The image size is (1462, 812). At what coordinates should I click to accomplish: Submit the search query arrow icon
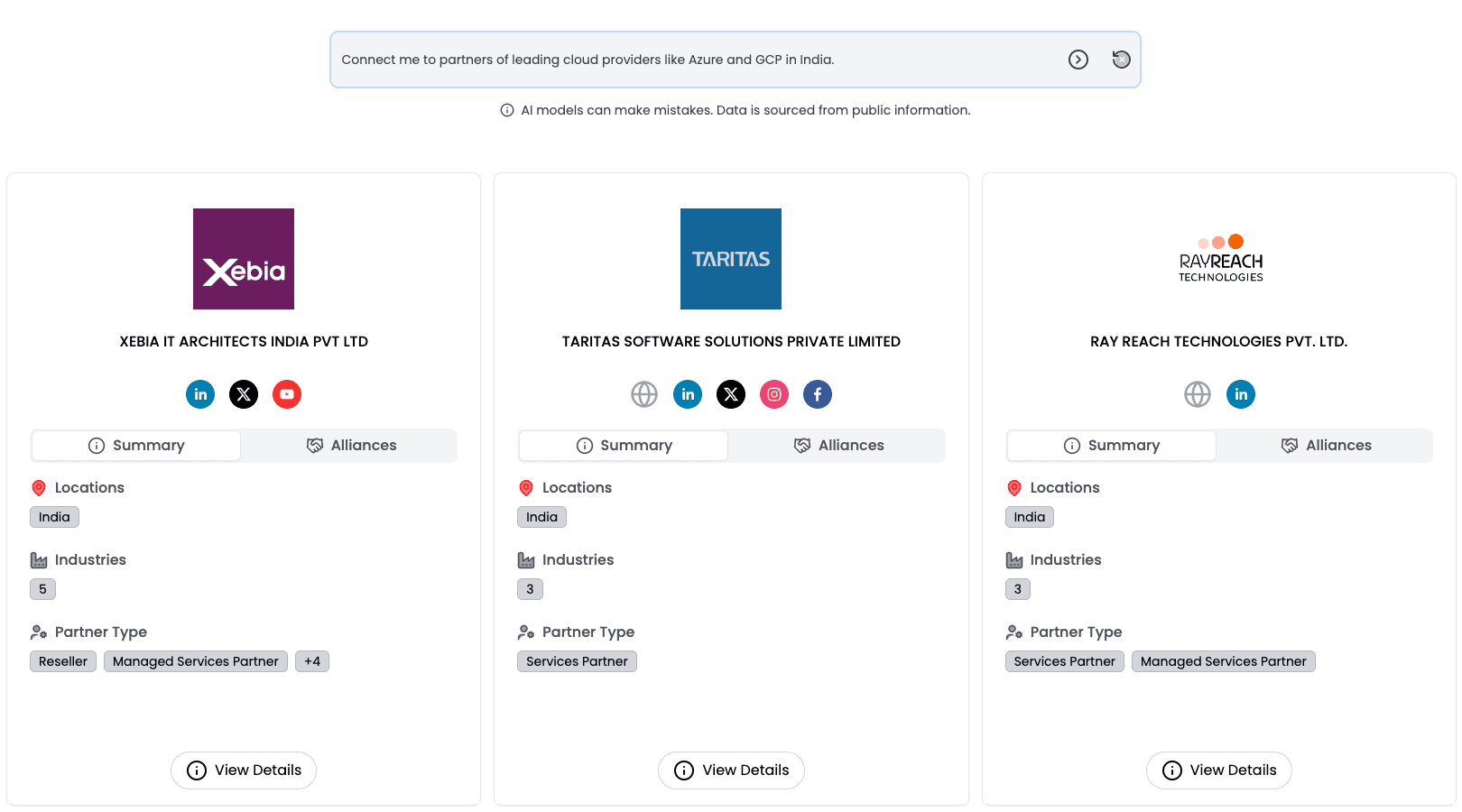pyautogui.click(x=1078, y=60)
